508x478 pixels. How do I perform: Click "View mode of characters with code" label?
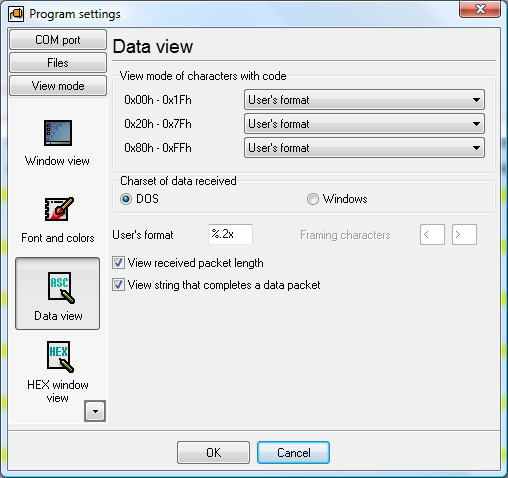tap(203, 76)
